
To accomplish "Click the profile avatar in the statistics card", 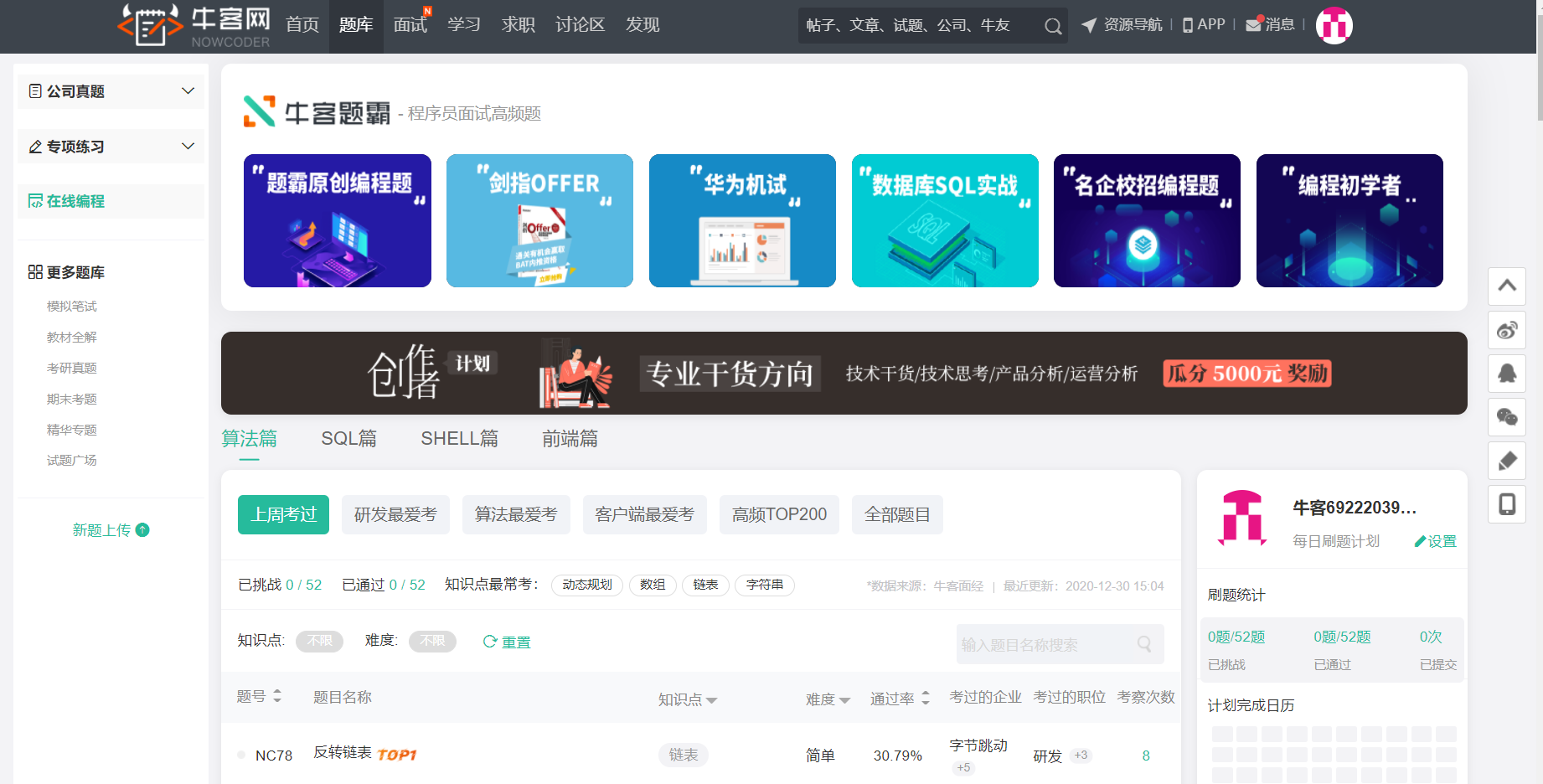I will click(1242, 518).
